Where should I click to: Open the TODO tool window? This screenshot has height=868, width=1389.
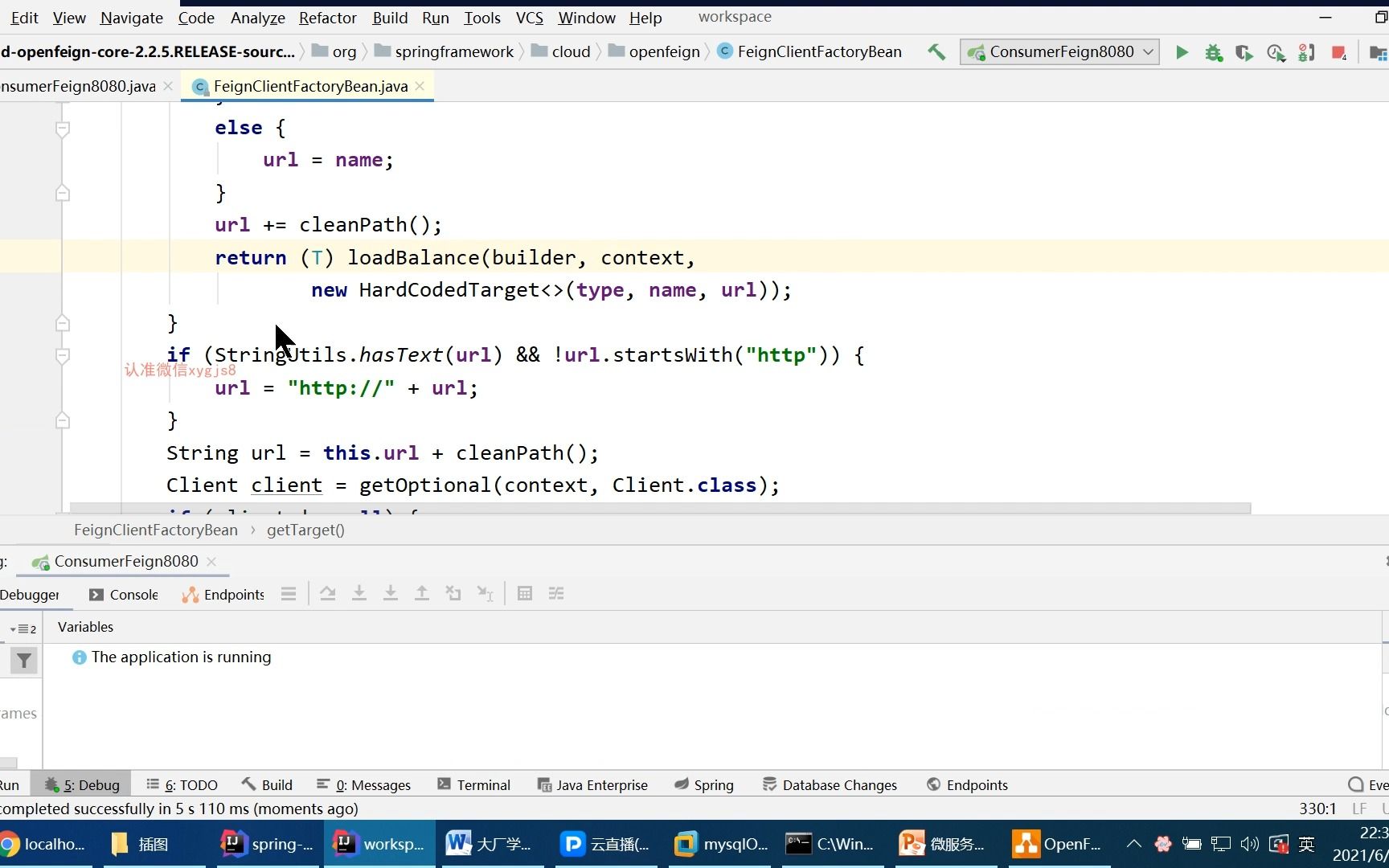tap(182, 785)
